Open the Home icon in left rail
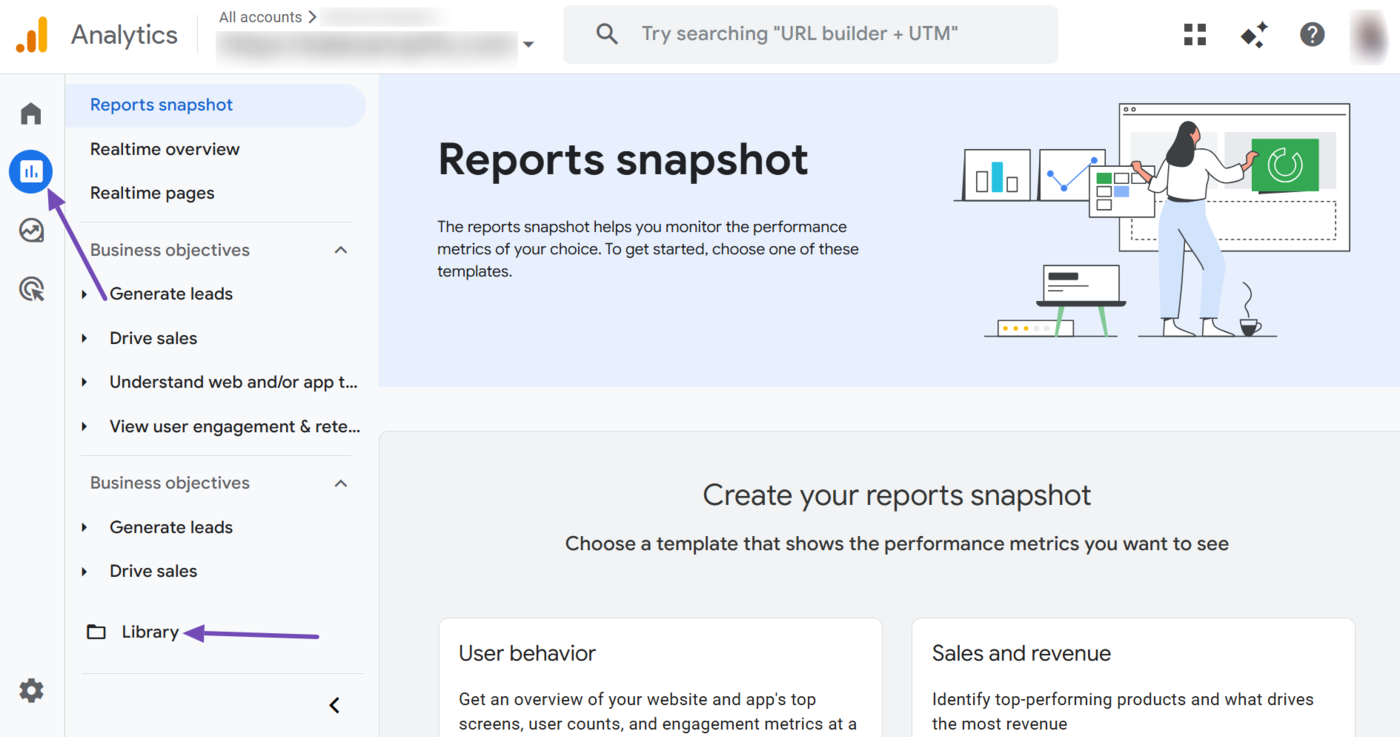1400x737 pixels. click(31, 113)
